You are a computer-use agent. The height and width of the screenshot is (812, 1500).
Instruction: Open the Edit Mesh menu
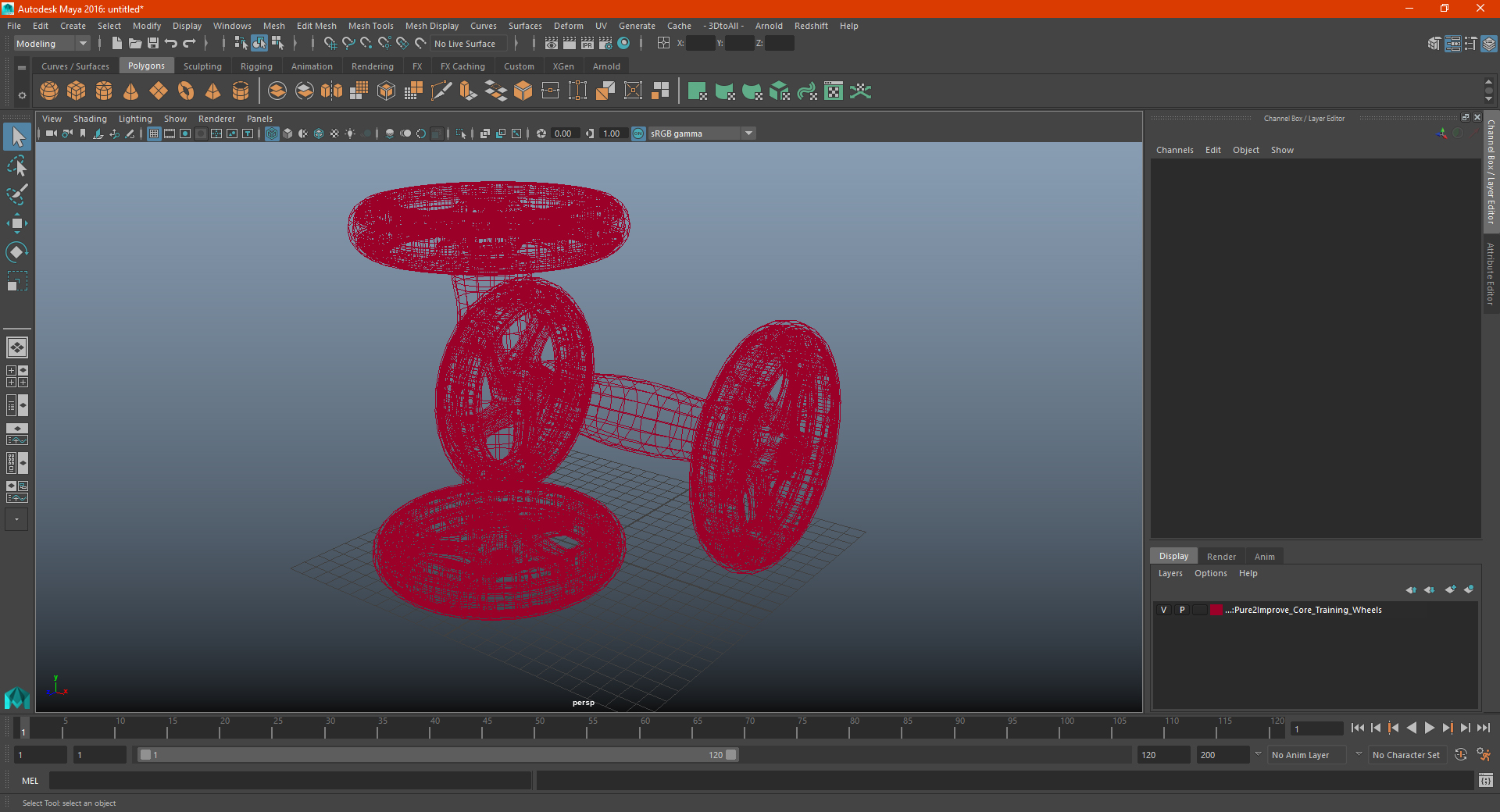316,26
